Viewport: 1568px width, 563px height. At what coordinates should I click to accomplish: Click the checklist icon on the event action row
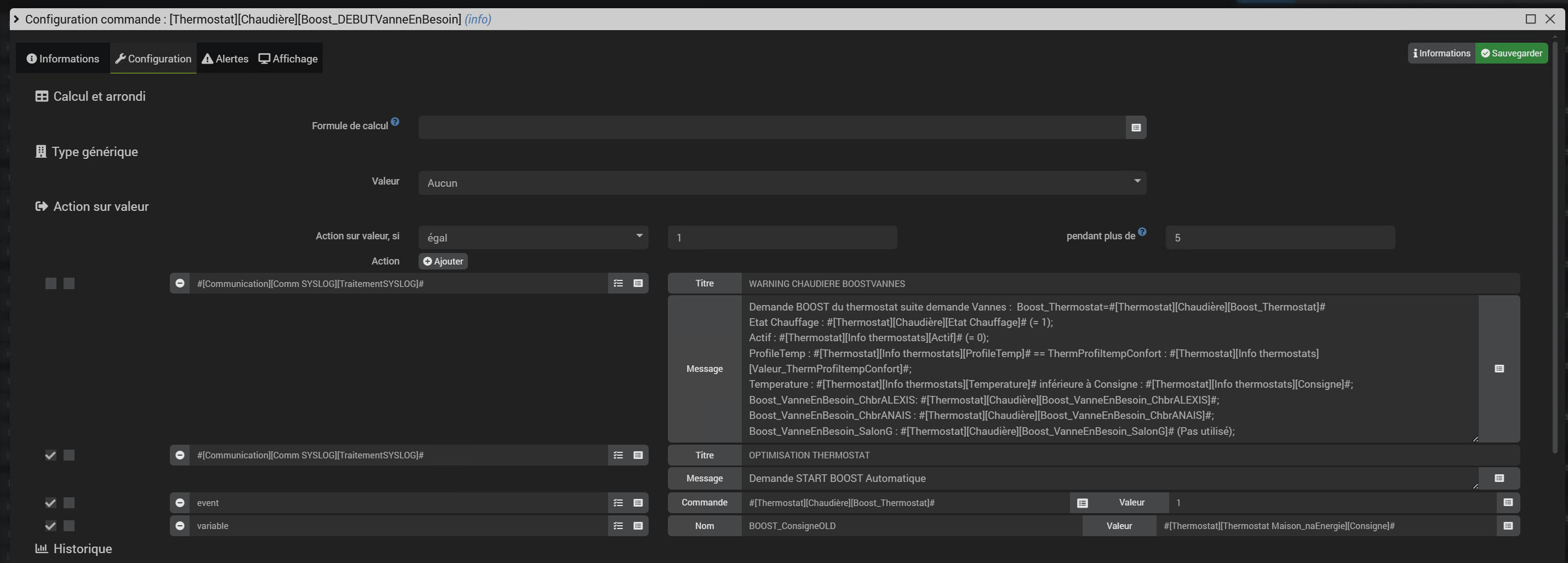(618, 503)
